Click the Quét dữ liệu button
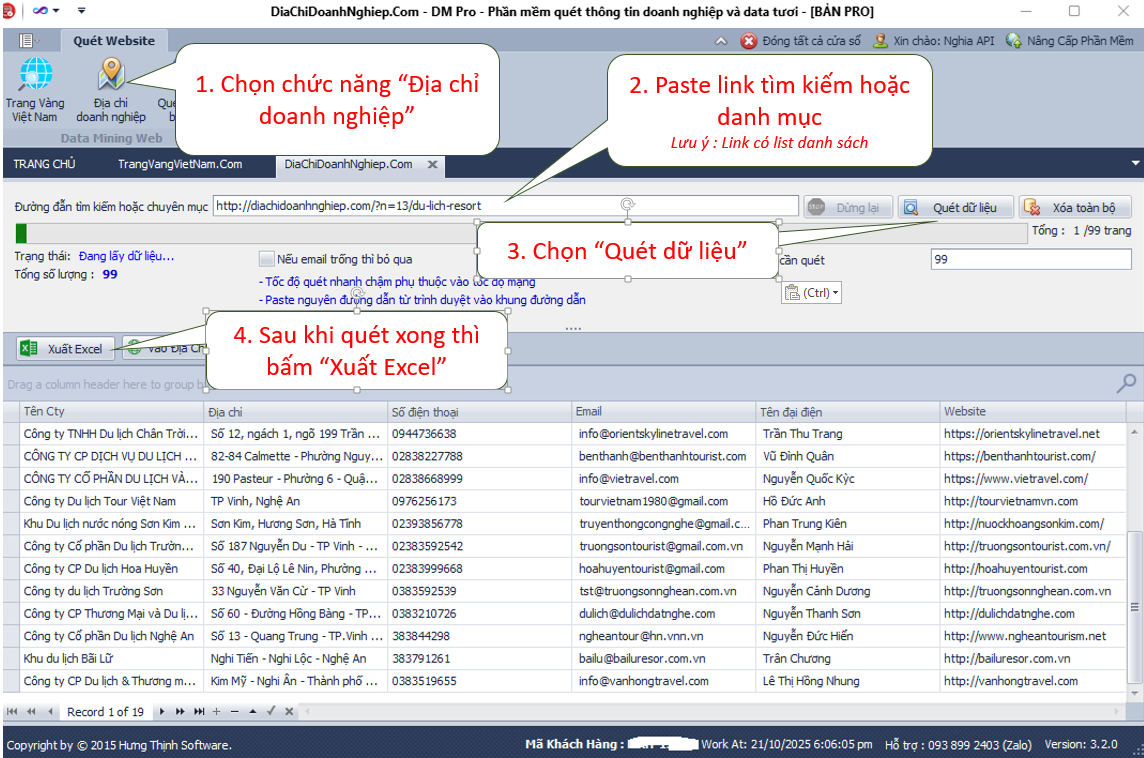The height and width of the screenshot is (758, 1144). [954, 208]
